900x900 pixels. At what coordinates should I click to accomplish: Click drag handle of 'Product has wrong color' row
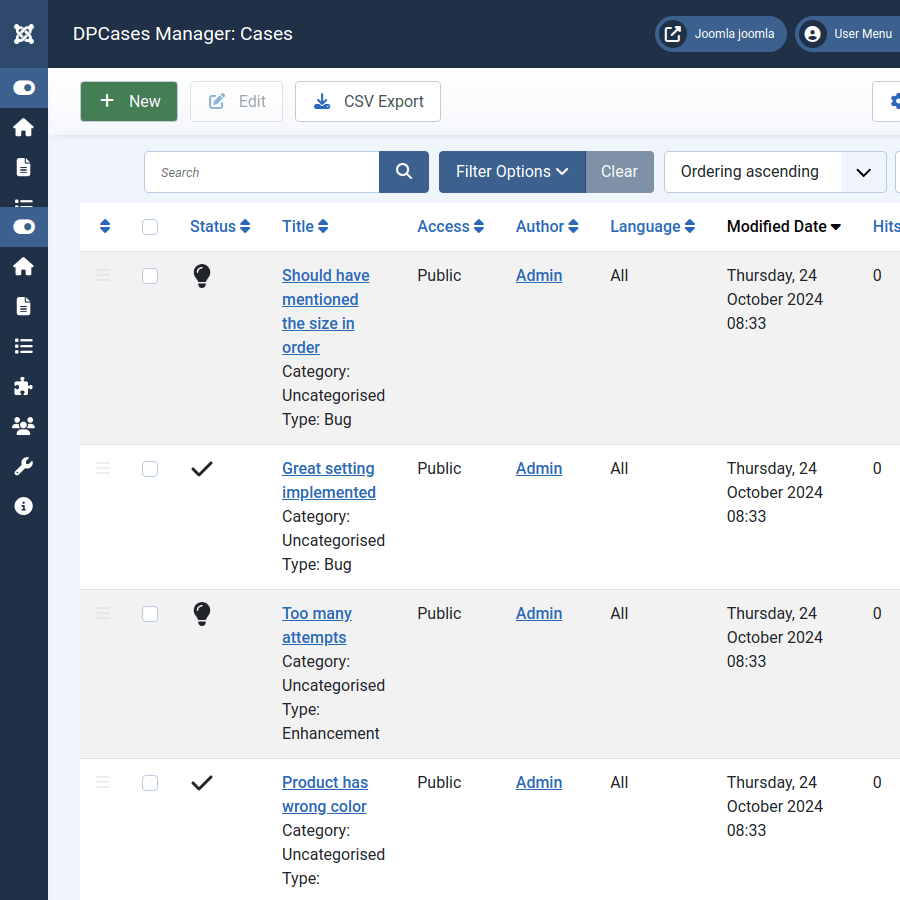(x=103, y=783)
